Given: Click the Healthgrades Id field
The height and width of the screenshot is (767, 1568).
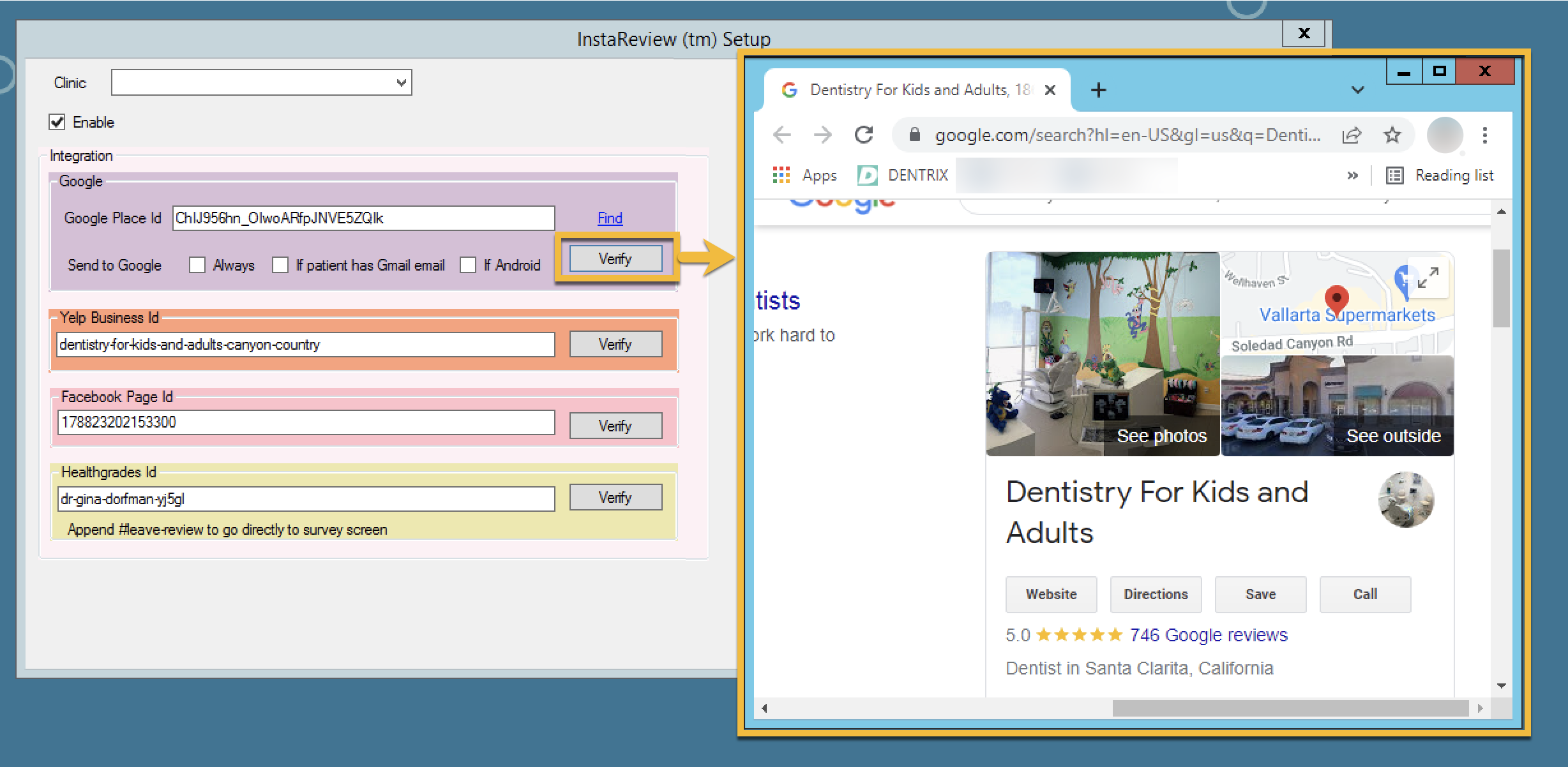Looking at the screenshot, I should [306, 499].
